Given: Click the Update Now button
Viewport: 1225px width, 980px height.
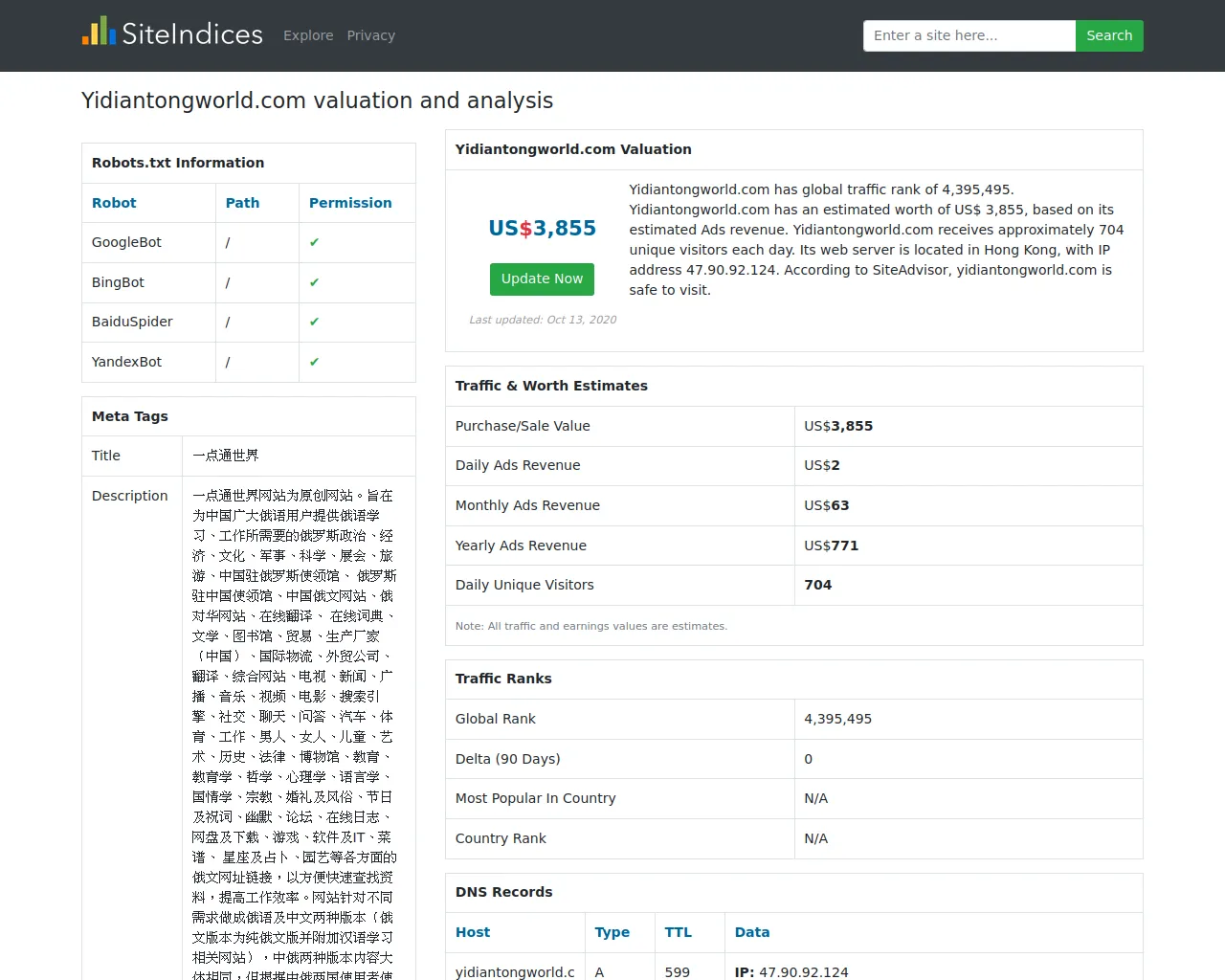Looking at the screenshot, I should (542, 278).
